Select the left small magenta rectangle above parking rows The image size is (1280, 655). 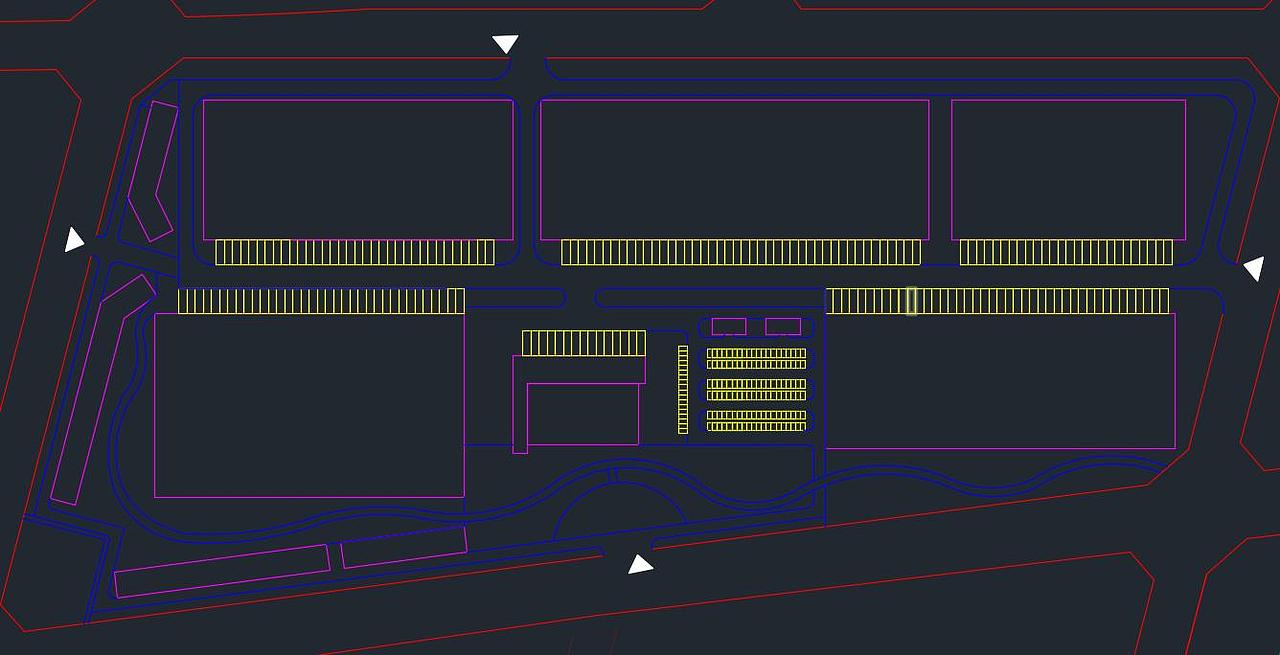(x=728, y=326)
